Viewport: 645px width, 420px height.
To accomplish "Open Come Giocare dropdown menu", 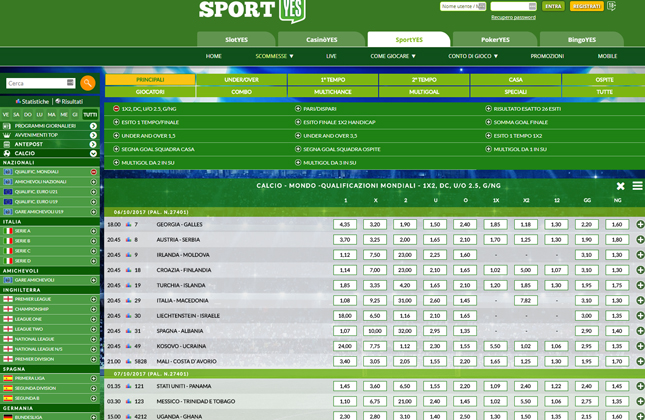I will pyautogui.click(x=393, y=56).
